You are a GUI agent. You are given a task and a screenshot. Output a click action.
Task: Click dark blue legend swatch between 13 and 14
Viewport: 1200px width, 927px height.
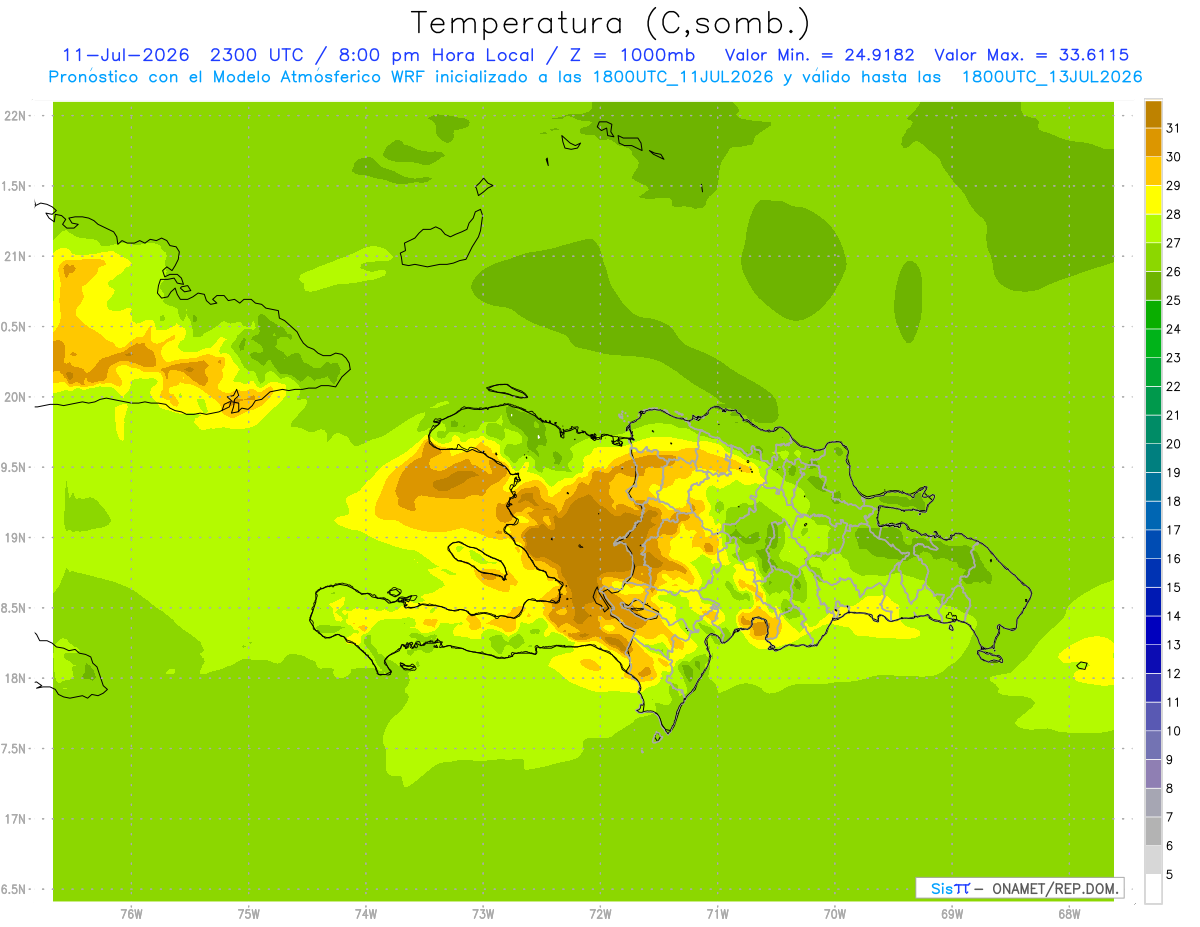tap(1153, 630)
